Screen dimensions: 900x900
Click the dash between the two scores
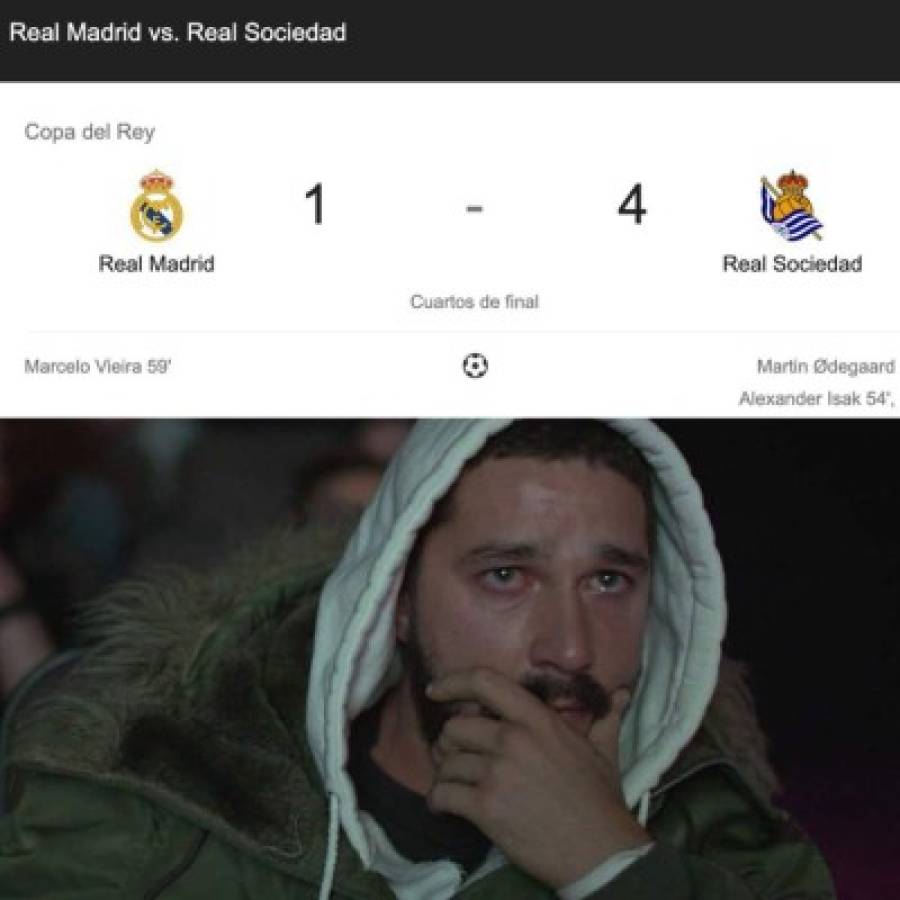(x=475, y=209)
